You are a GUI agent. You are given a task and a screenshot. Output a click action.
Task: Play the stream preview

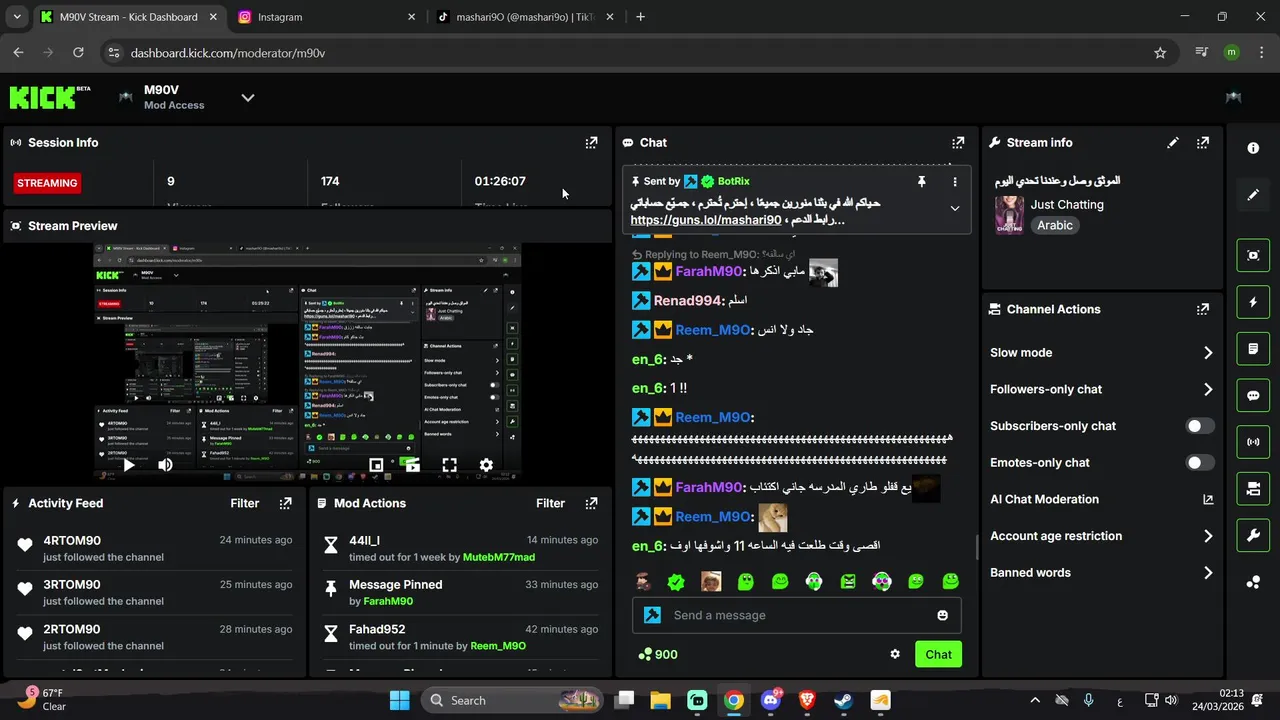pyautogui.click(x=129, y=465)
